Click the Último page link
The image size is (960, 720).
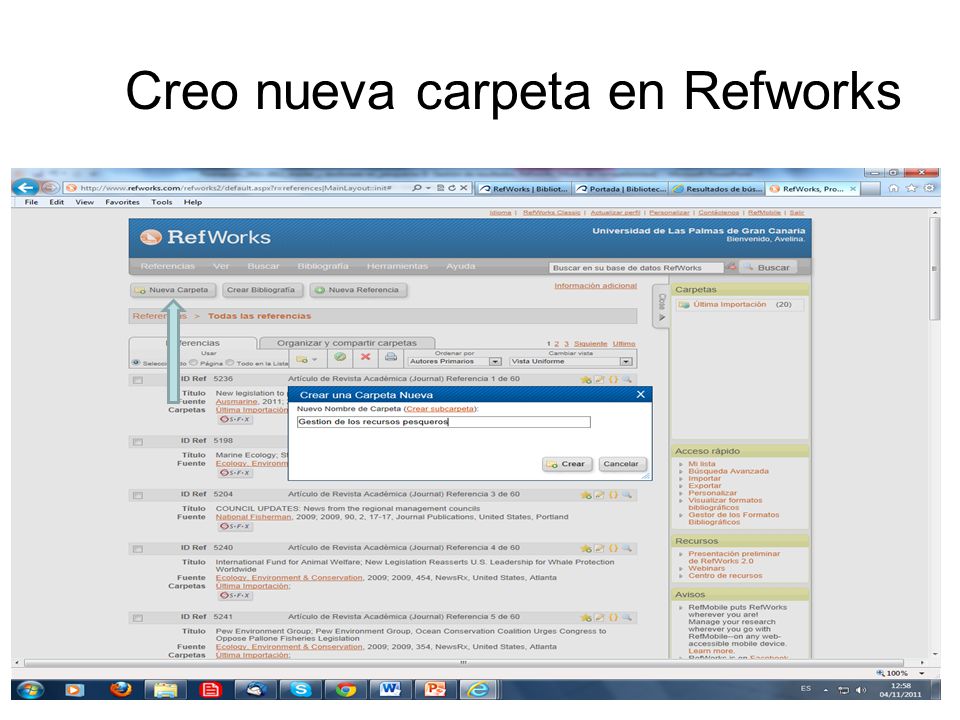(624, 344)
